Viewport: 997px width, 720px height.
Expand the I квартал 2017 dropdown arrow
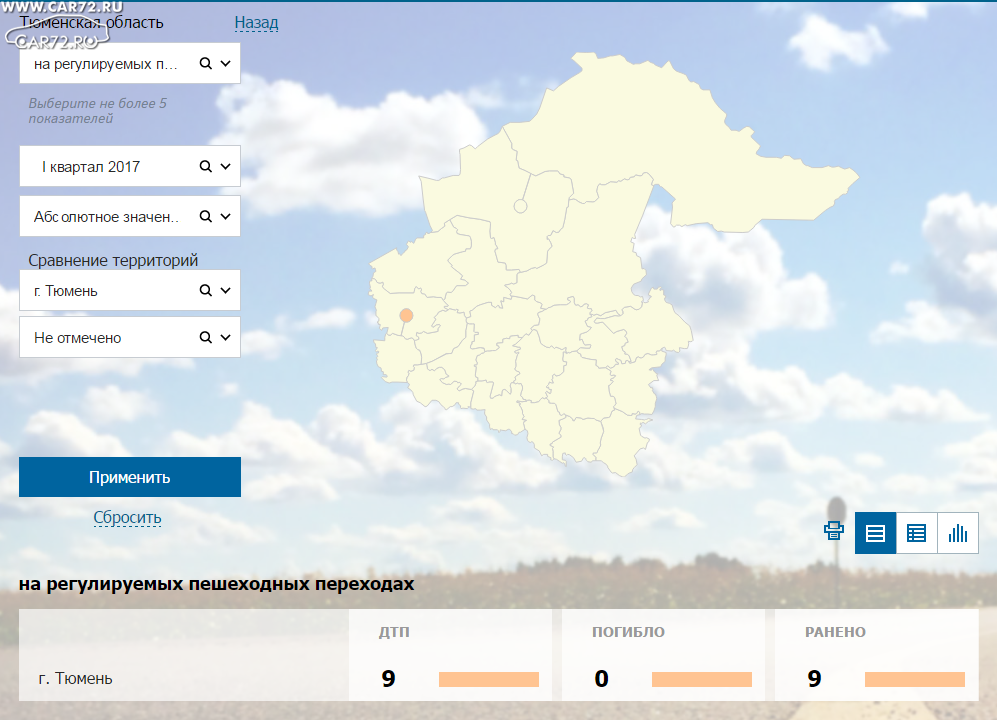click(226, 166)
